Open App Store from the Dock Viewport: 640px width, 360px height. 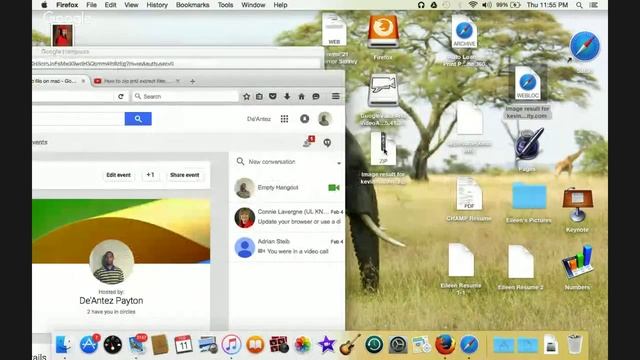89,345
